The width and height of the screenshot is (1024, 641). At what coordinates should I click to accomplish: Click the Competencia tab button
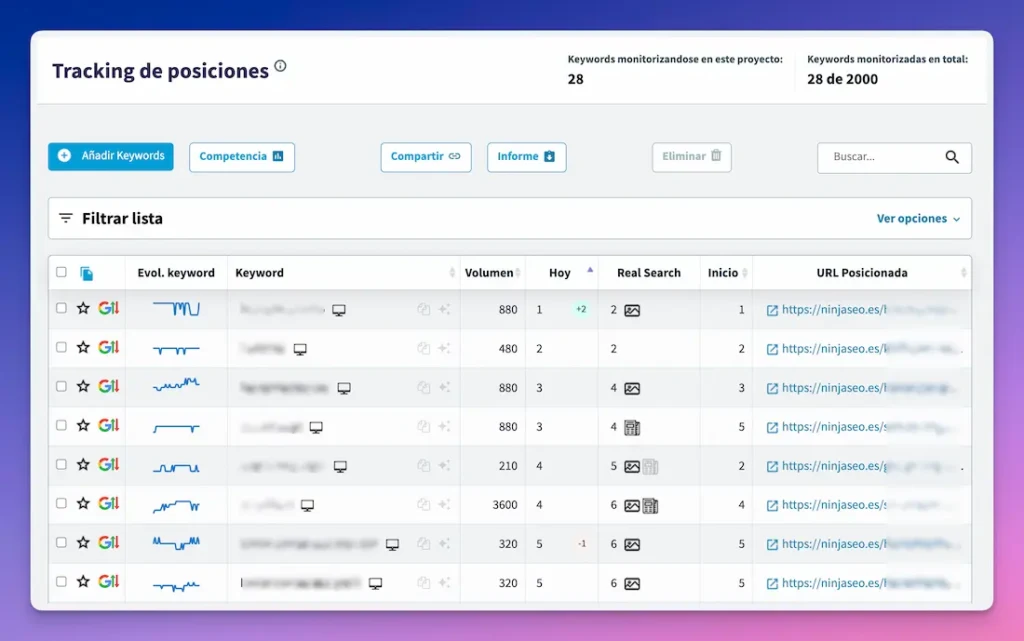coord(241,157)
